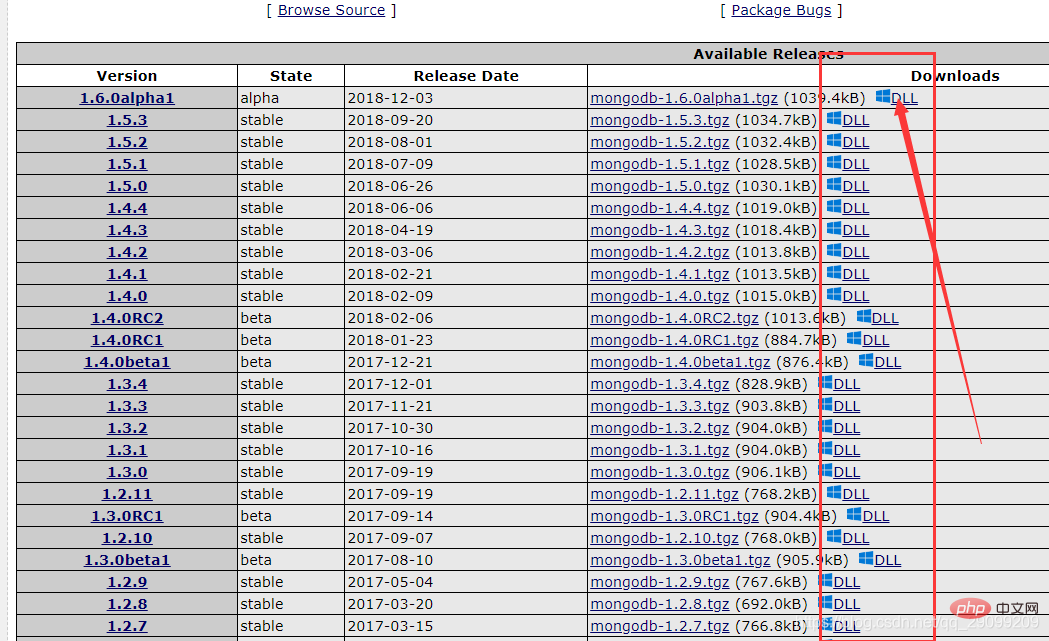1049x641 pixels.
Task: Open the Package Bugs link
Action: coord(781,10)
